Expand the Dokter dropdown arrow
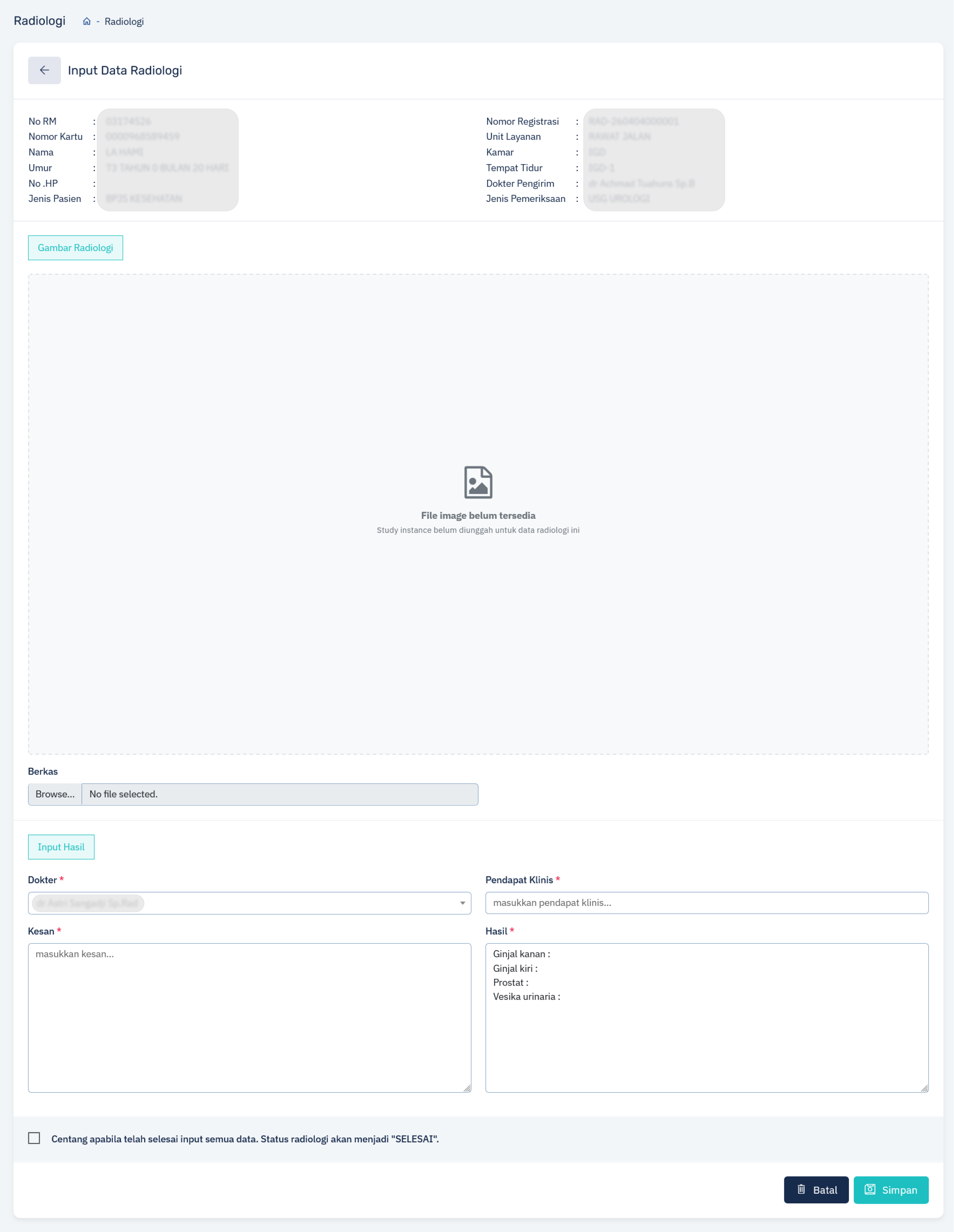 pos(463,903)
